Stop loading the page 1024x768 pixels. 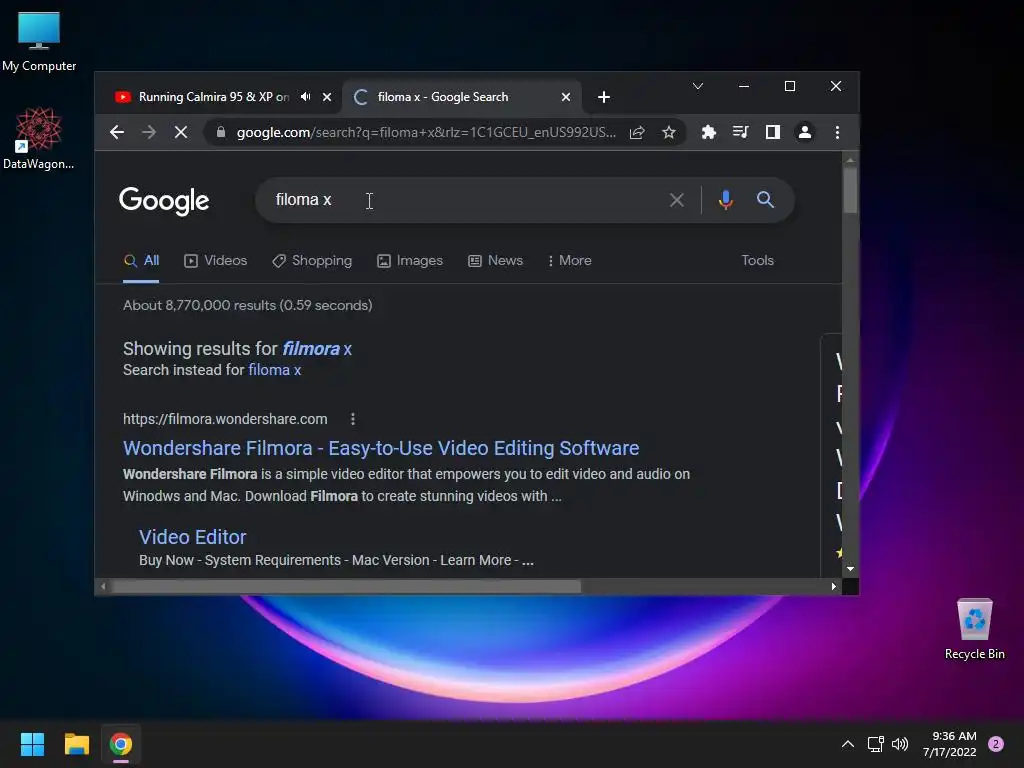click(x=181, y=133)
